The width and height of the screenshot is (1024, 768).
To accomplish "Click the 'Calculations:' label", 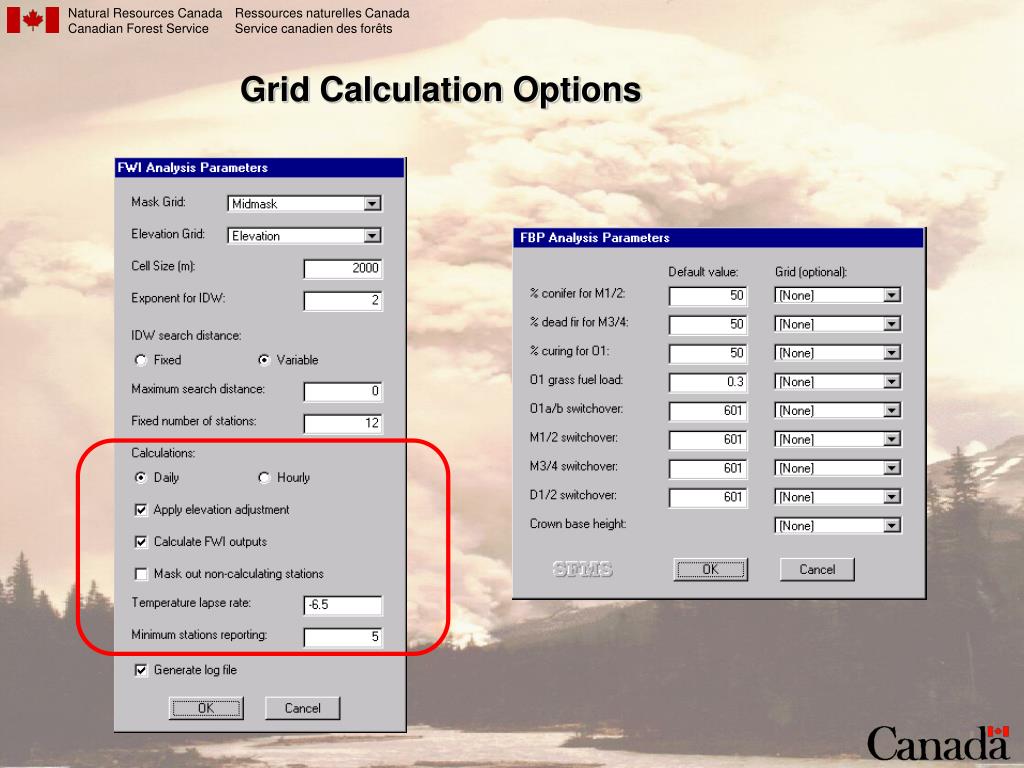I will [x=163, y=453].
